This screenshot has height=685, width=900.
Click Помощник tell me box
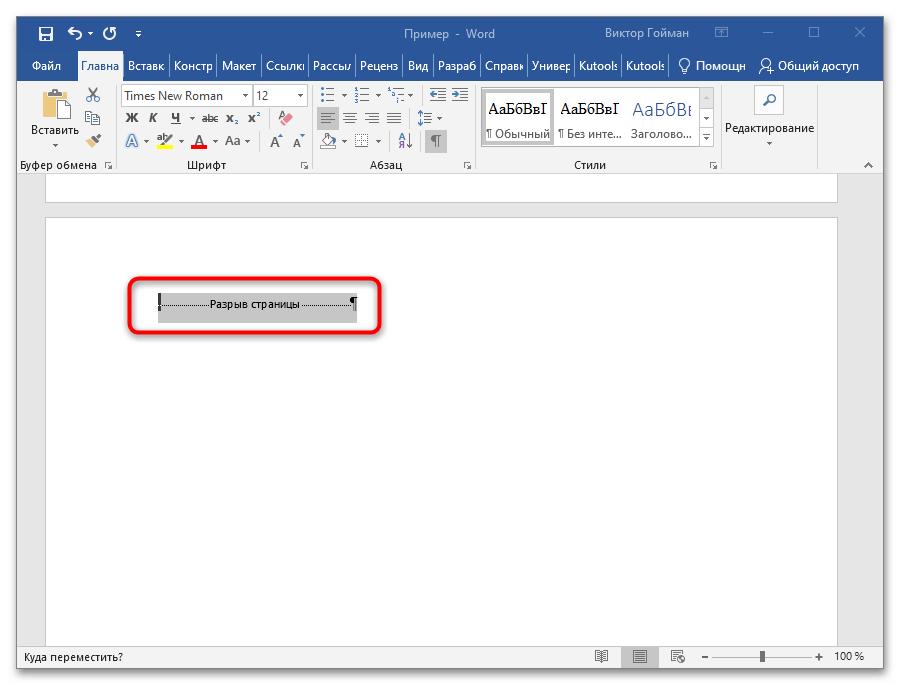coord(712,66)
